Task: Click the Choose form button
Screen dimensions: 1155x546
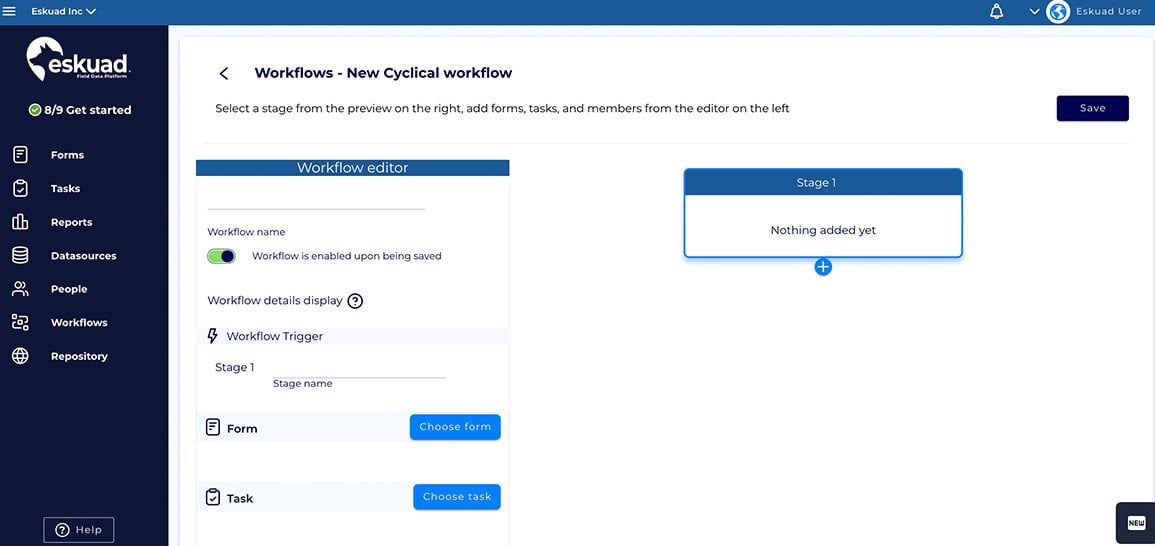Action: pos(455,427)
